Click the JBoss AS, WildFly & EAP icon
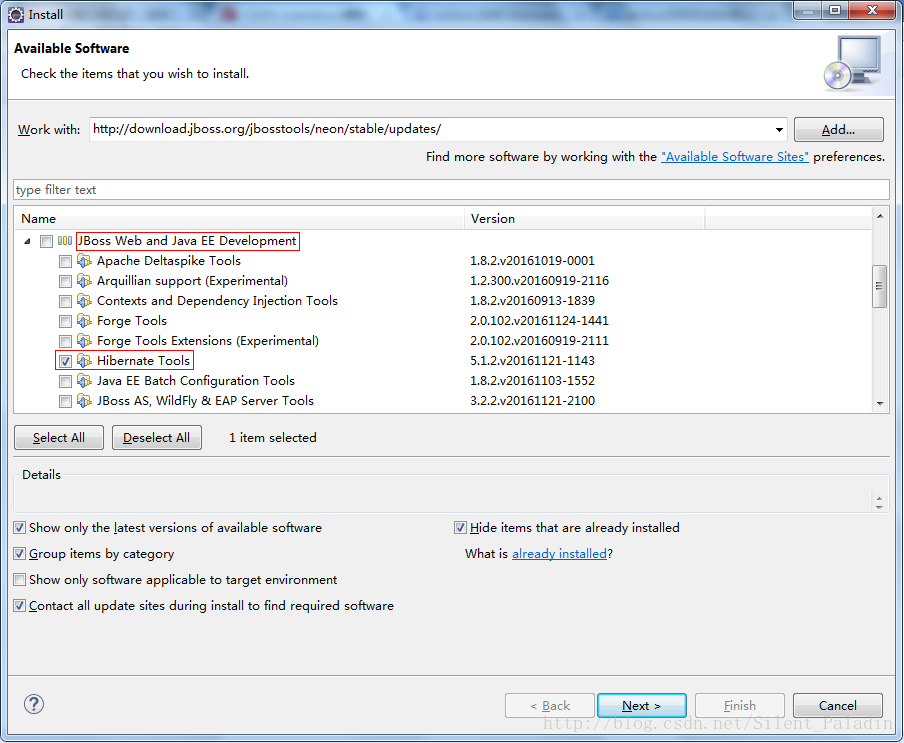Viewport: 904px width, 743px height. [x=84, y=401]
